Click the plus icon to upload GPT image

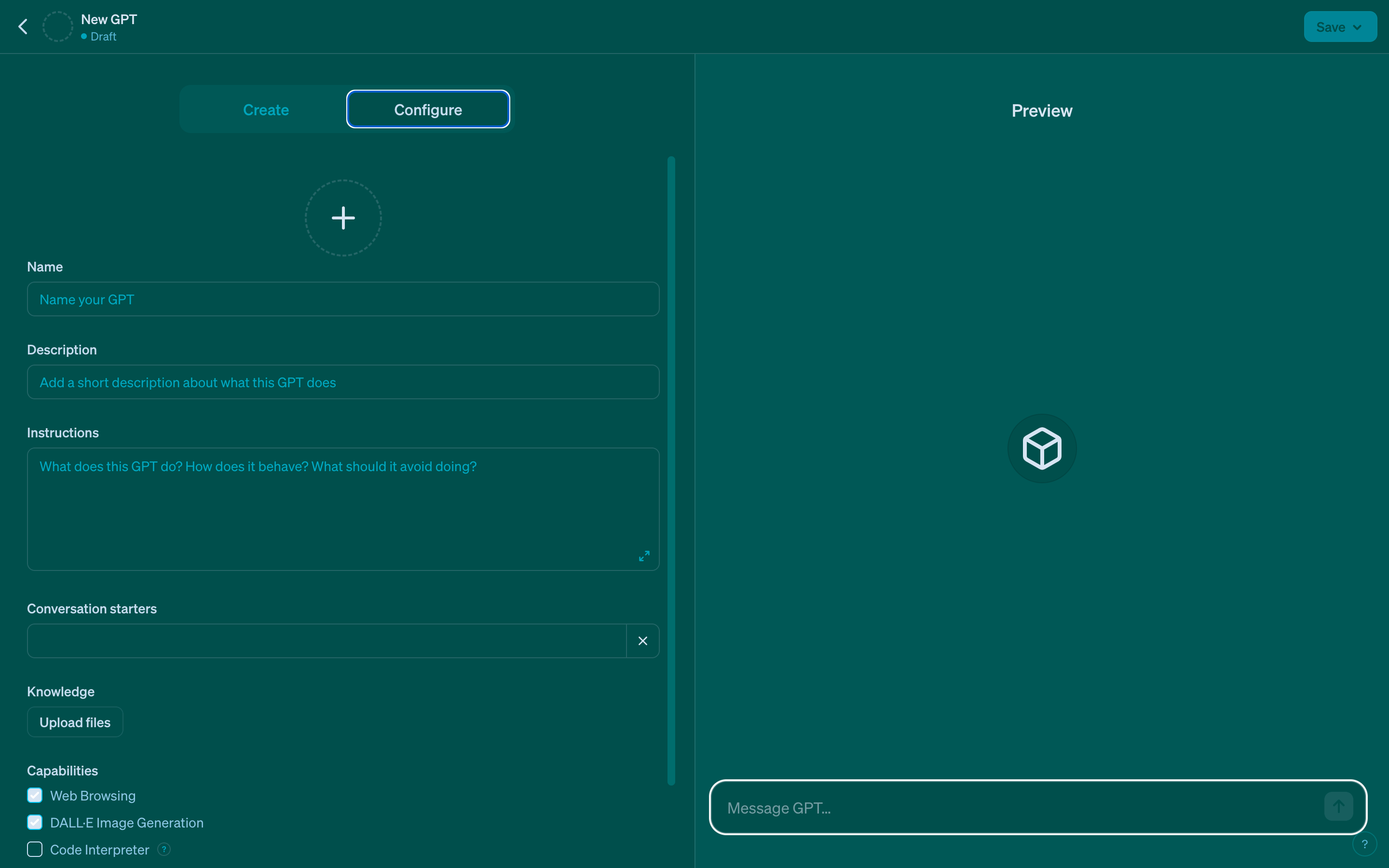pos(343,218)
